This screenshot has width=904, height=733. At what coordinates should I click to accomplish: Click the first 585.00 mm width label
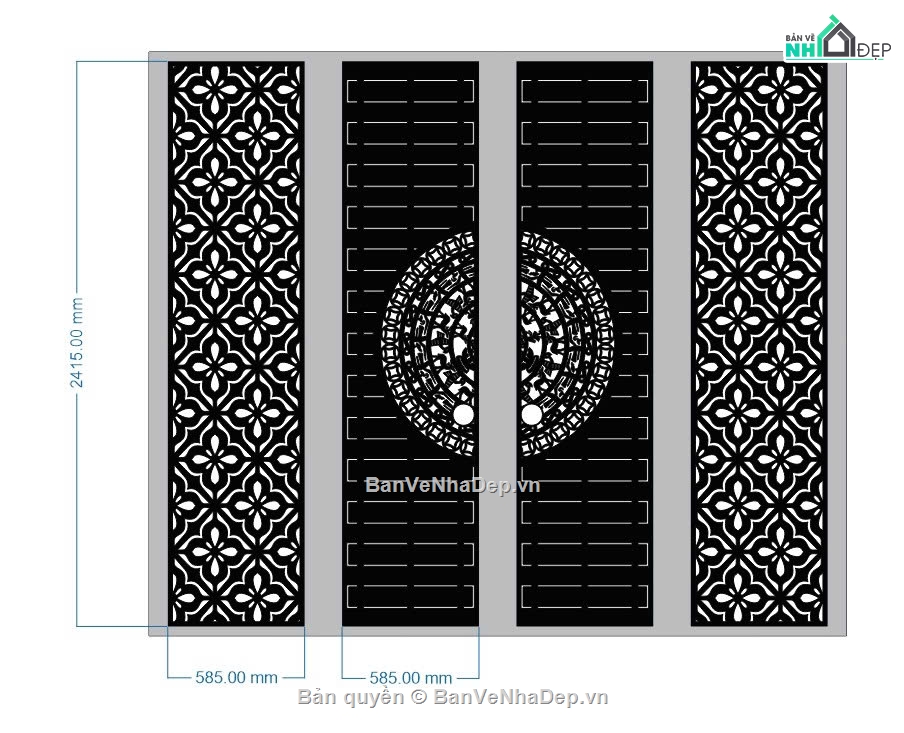pyautogui.click(x=236, y=677)
